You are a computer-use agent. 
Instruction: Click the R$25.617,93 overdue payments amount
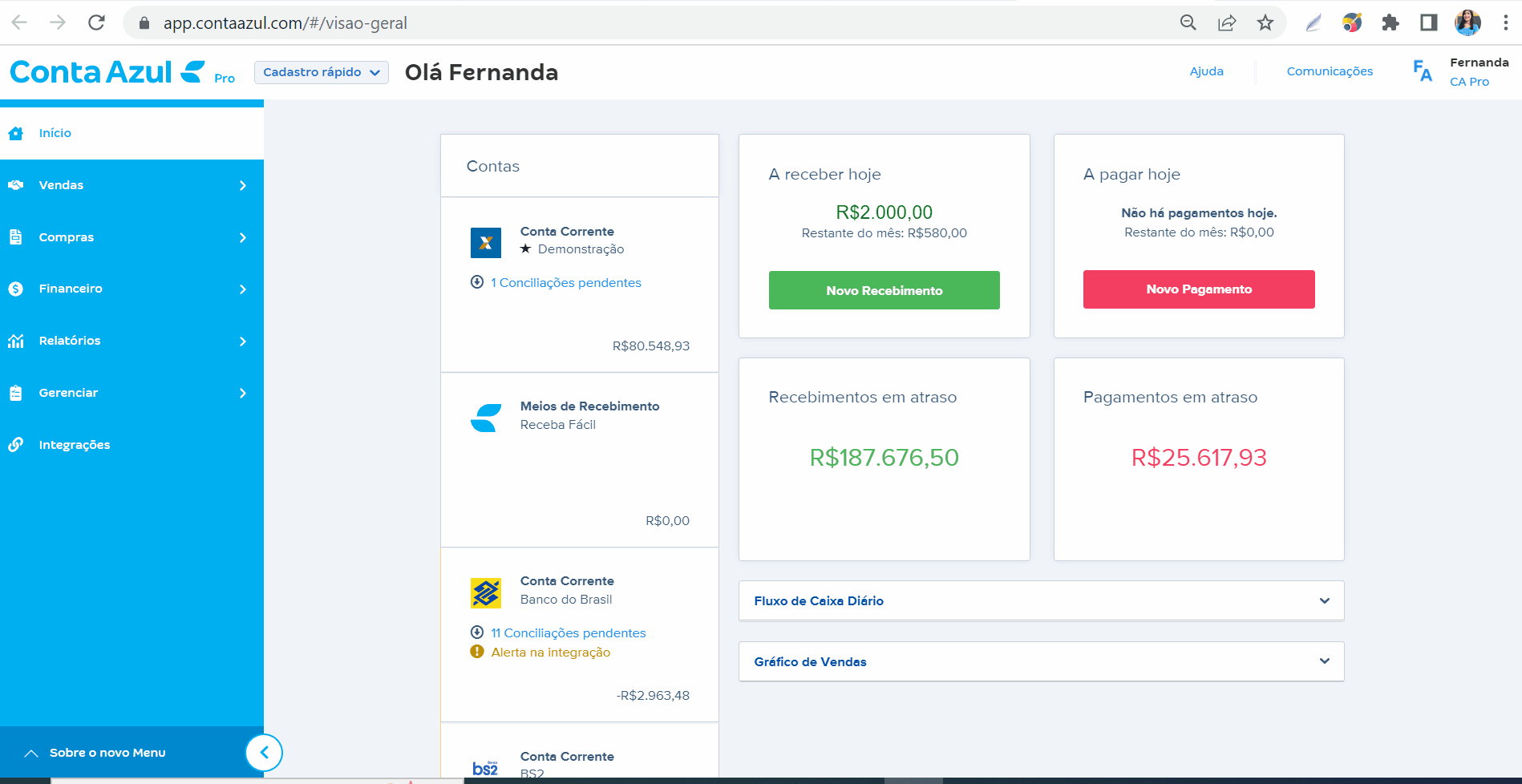pos(1199,457)
